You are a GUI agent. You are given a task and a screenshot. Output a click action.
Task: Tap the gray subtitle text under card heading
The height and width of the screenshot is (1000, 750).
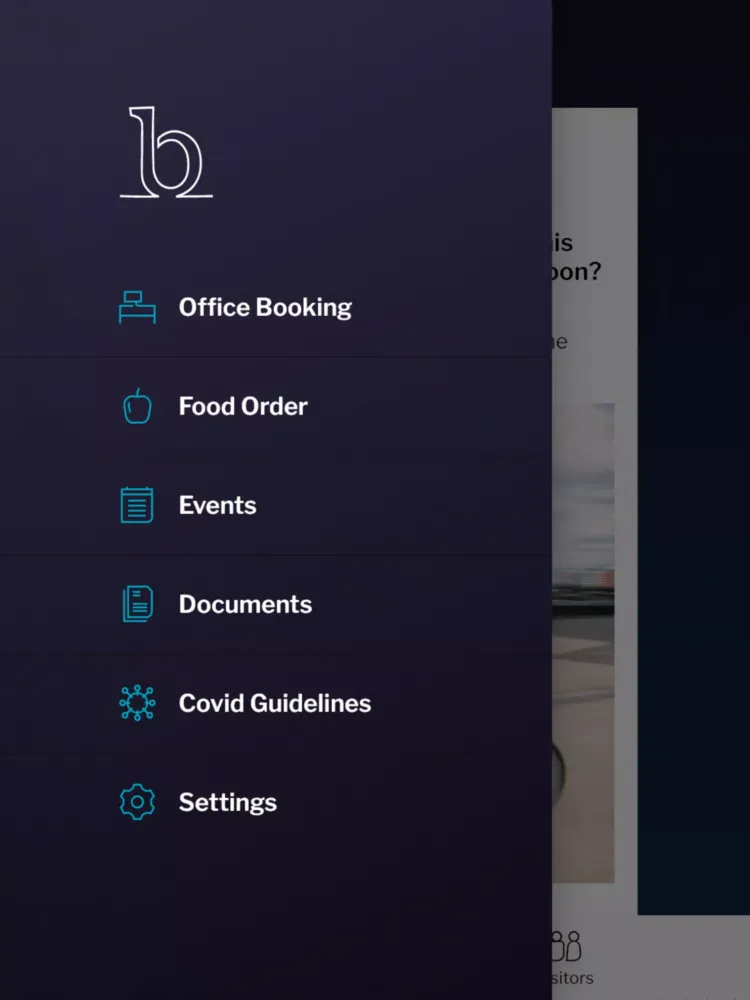(x=561, y=342)
